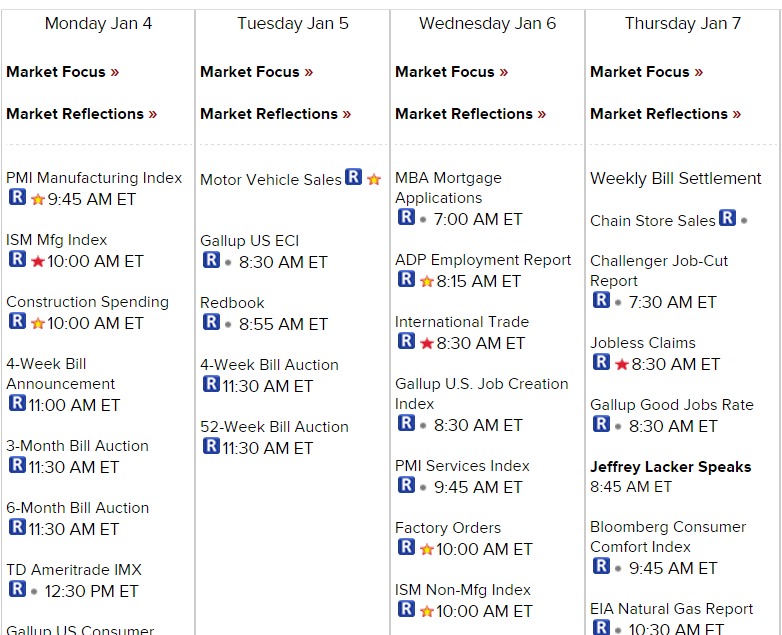Open the TD Ameritrade IMX event
The width and height of the screenshot is (782, 635).
(74, 570)
